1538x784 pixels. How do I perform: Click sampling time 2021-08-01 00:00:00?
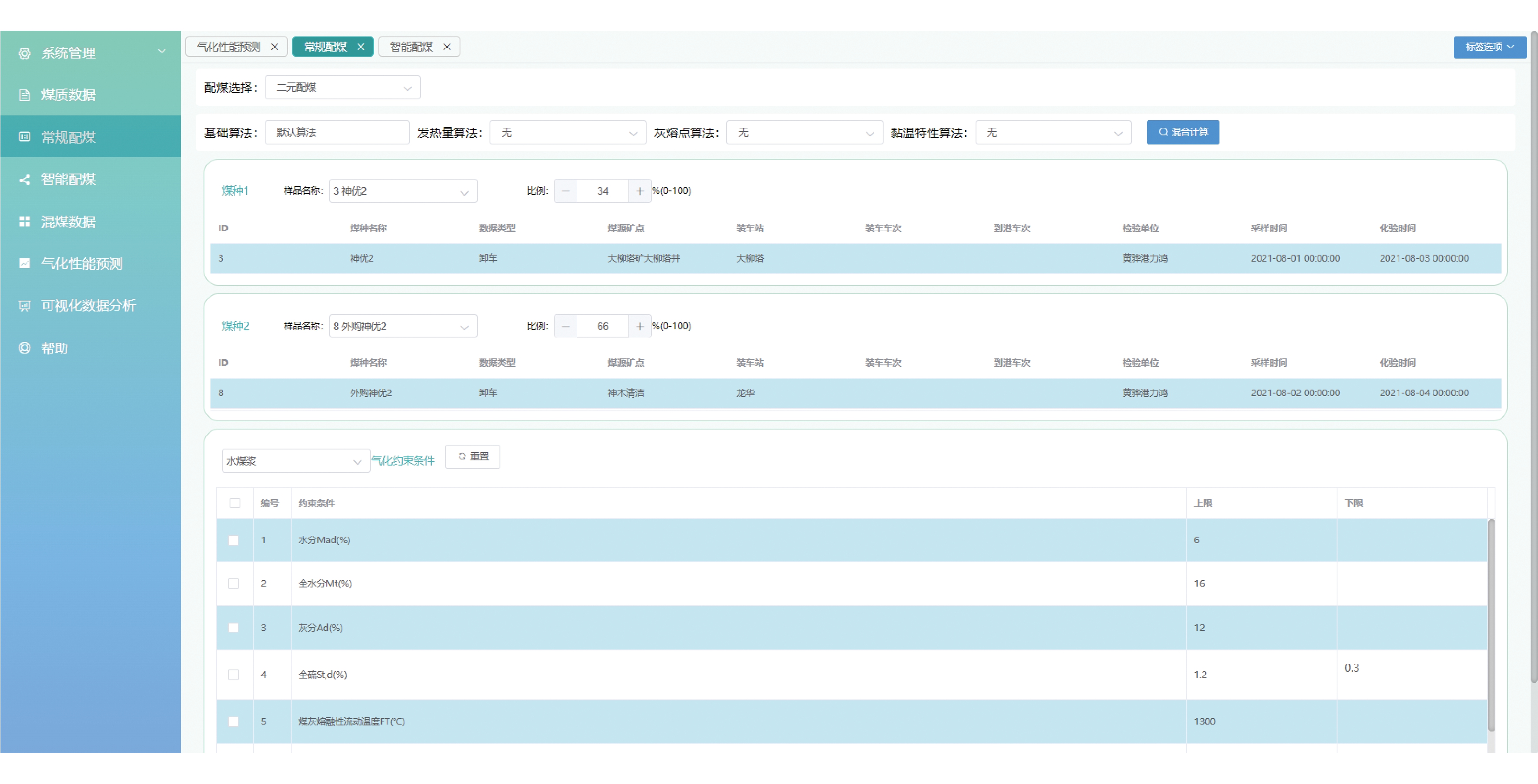click(x=1295, y=259)
